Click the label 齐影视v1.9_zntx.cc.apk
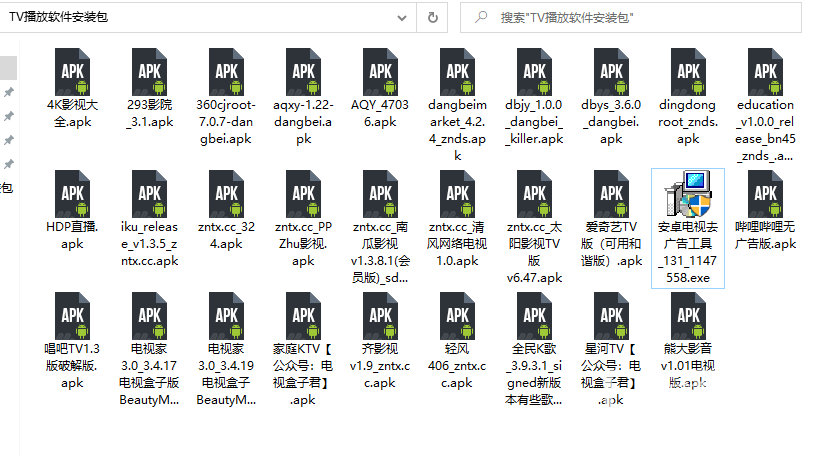The image size is (813, 455). (x=380, y=366)
